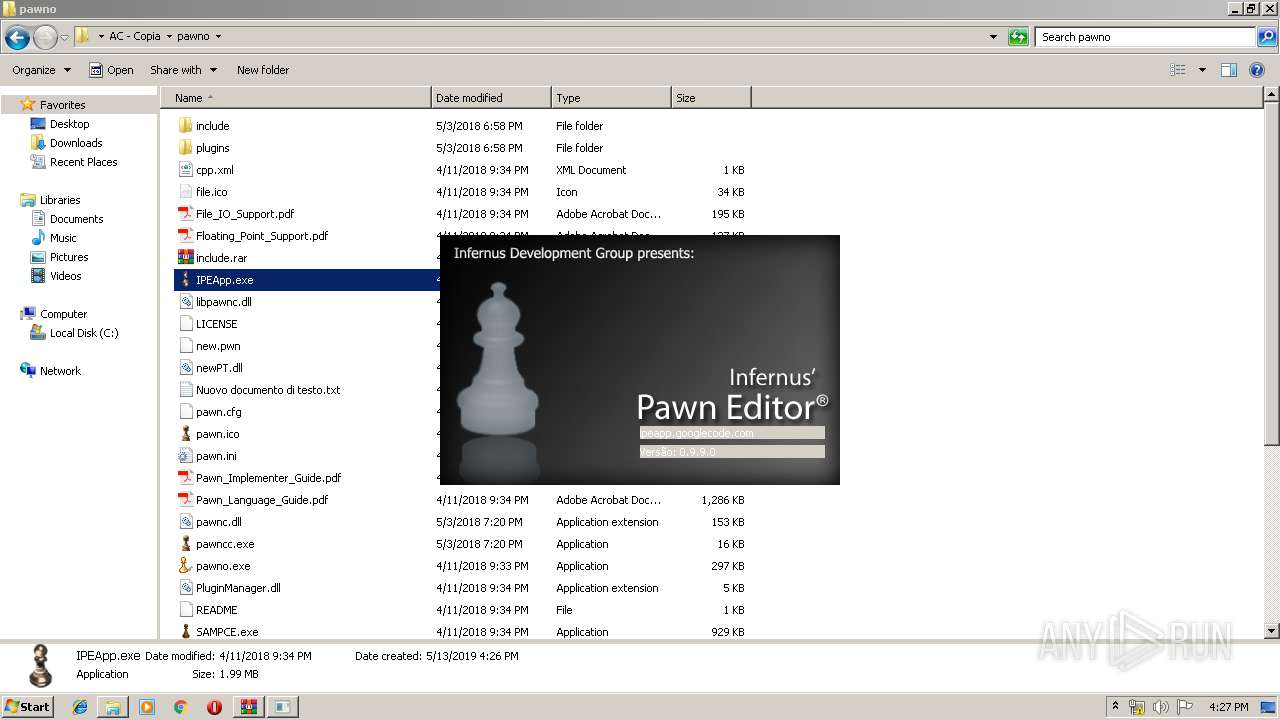Open the Help question mark icon
The height and width of the screenshot is (720, 1280).
pyautogui.click(x=1257, y=70)
